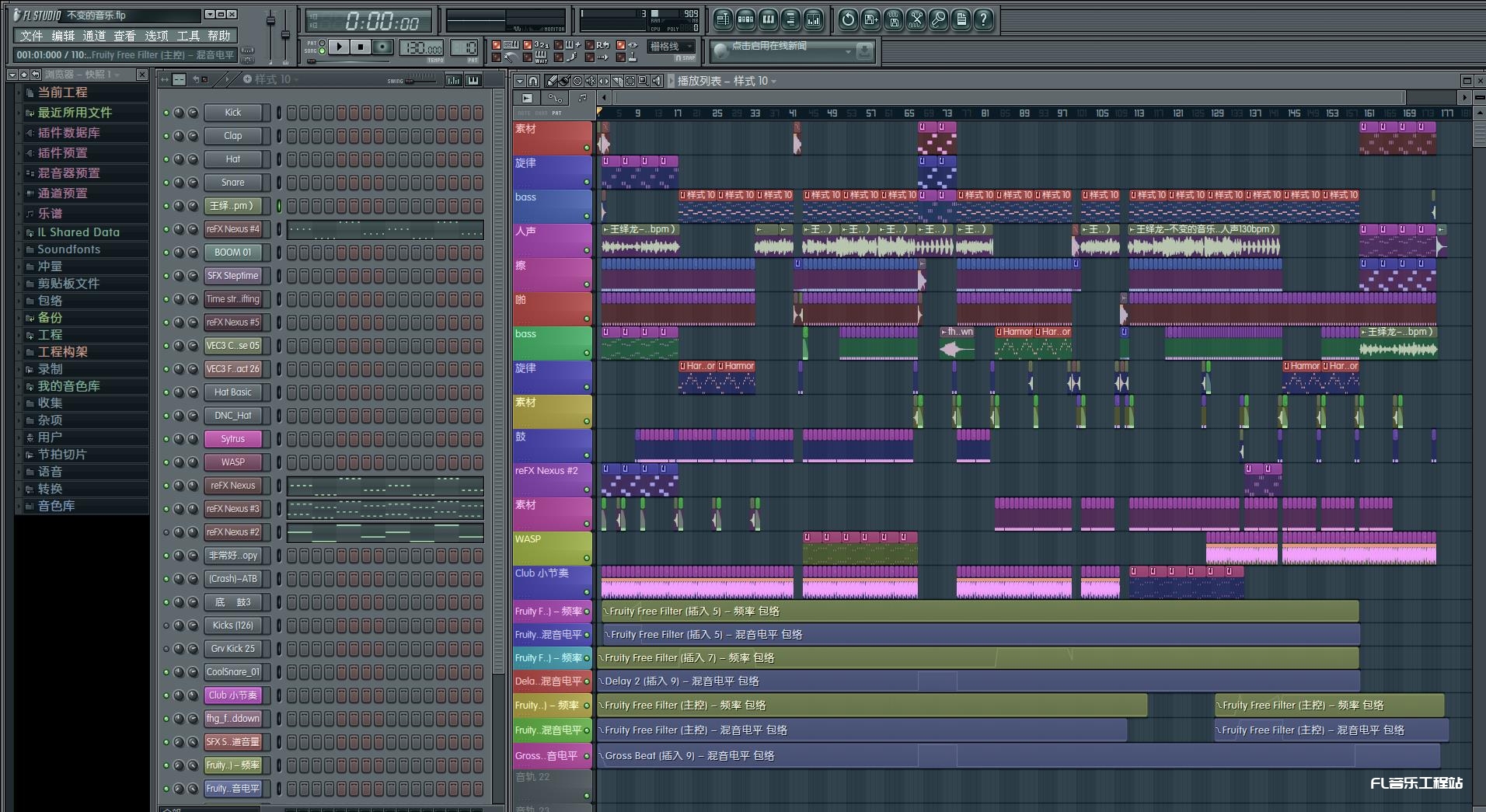Open the online news dropdown
Image resolution: width=1486 pixels, height=812 pixels.
point(848,51)
